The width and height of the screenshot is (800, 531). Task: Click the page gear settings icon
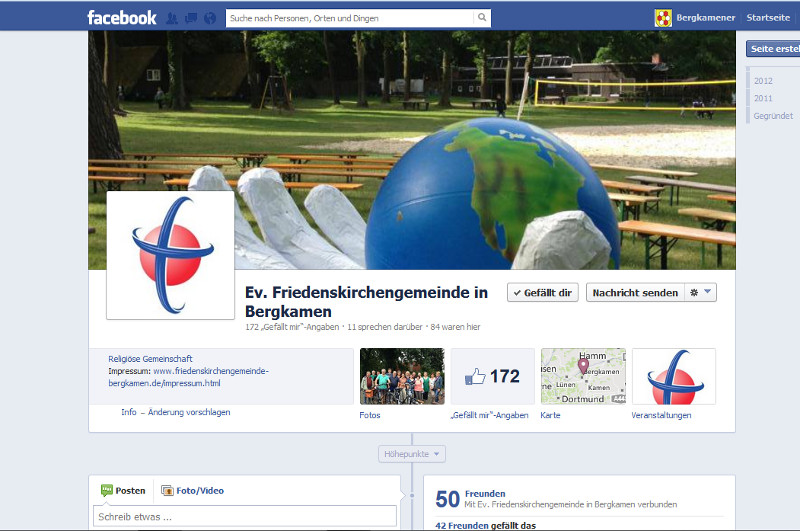coord(694,293)
